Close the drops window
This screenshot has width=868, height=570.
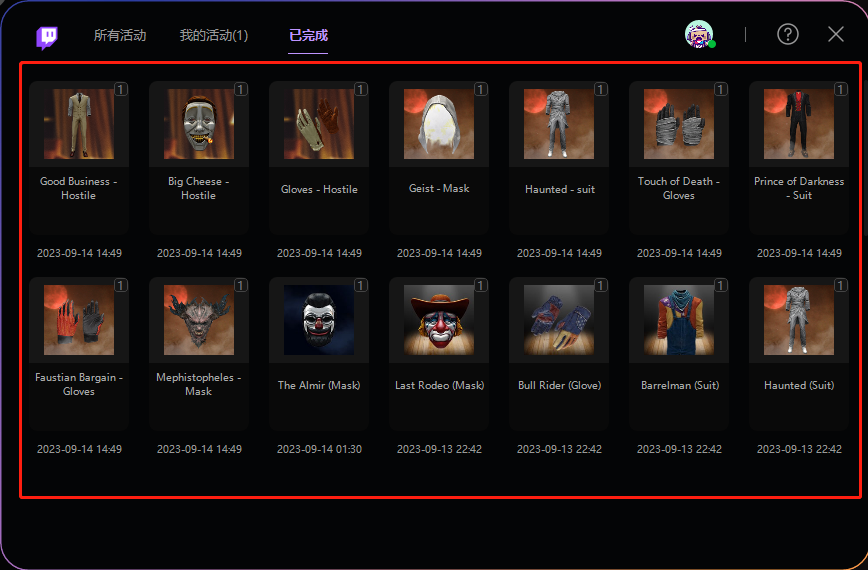(x=836, y=34)
